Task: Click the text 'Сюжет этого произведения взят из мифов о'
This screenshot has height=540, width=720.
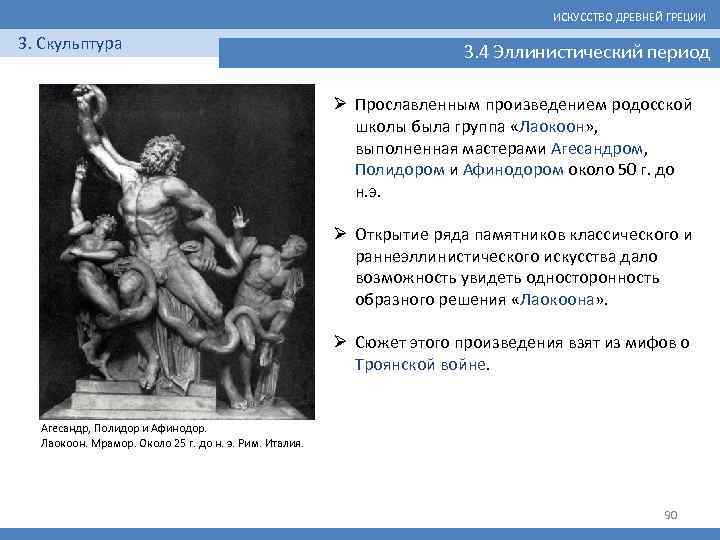Action: pos(523,343)
